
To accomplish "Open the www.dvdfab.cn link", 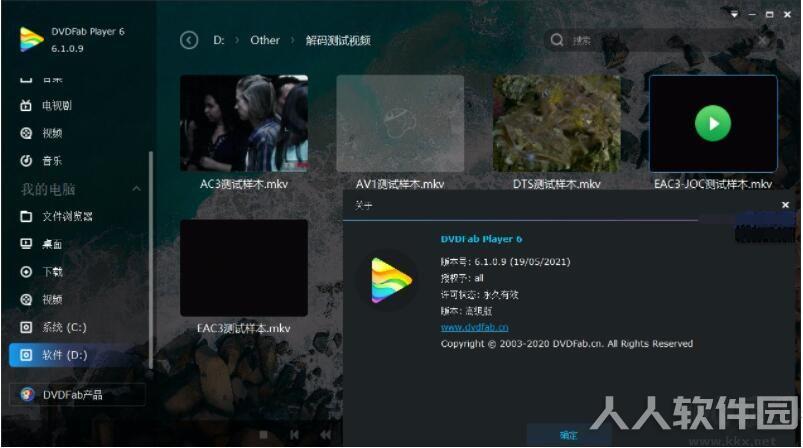I will pyautogui.click(x=474, y=327).
